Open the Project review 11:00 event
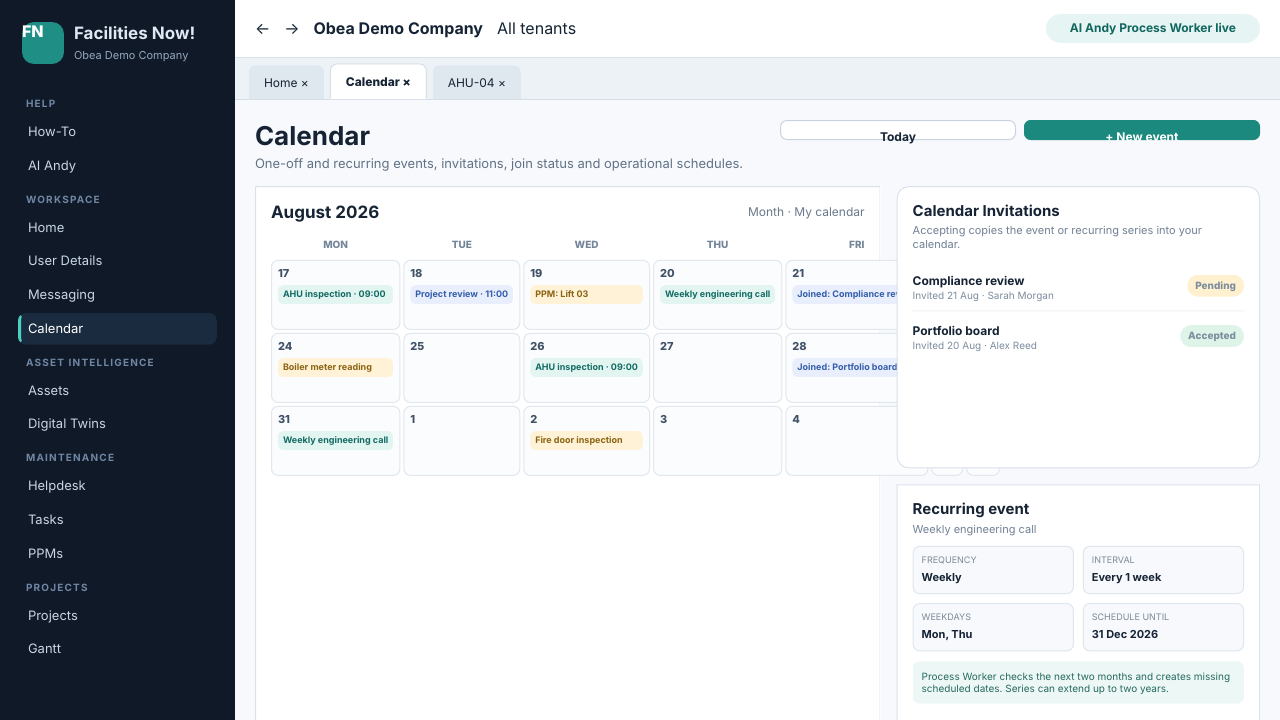1280x720 pixels. click(x=461, y=294)
